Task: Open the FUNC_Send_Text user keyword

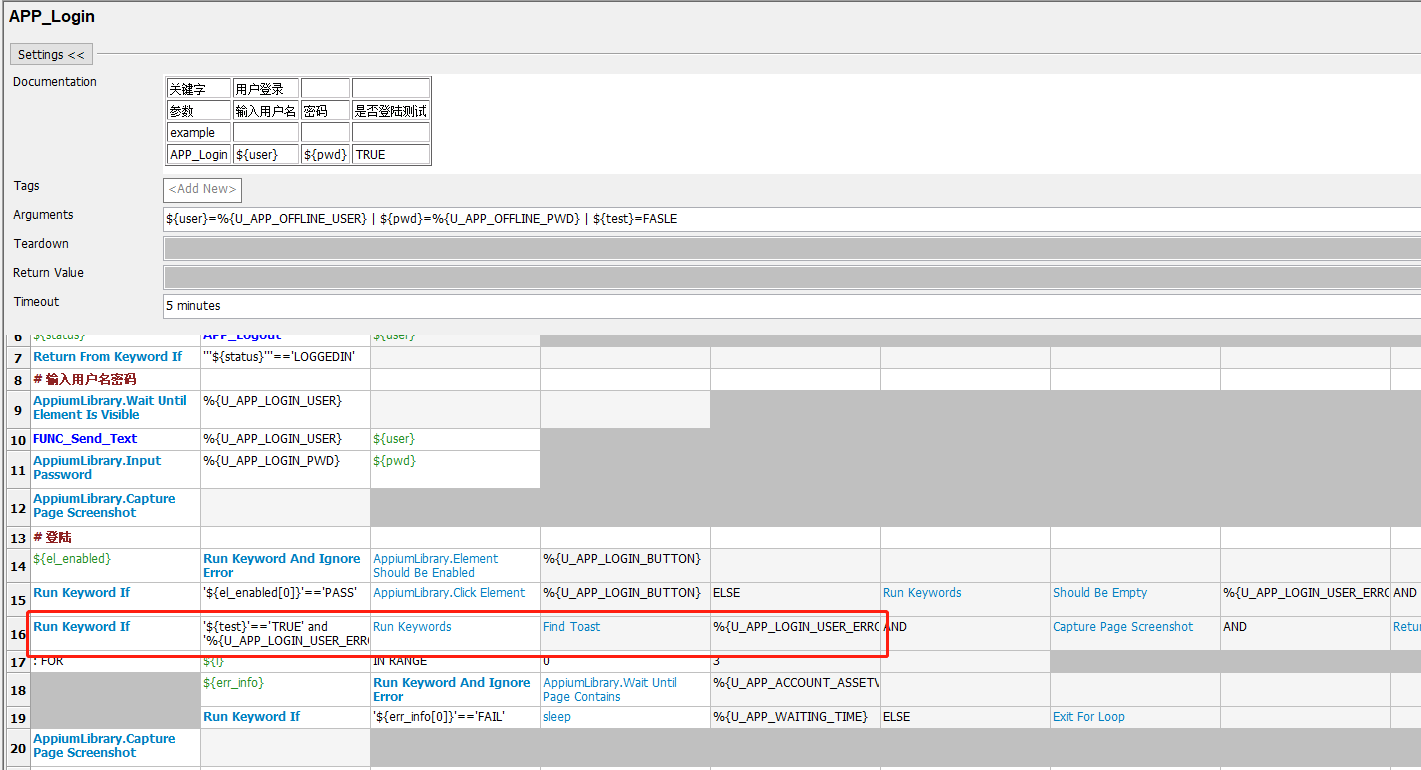Action: click(85, 438)
